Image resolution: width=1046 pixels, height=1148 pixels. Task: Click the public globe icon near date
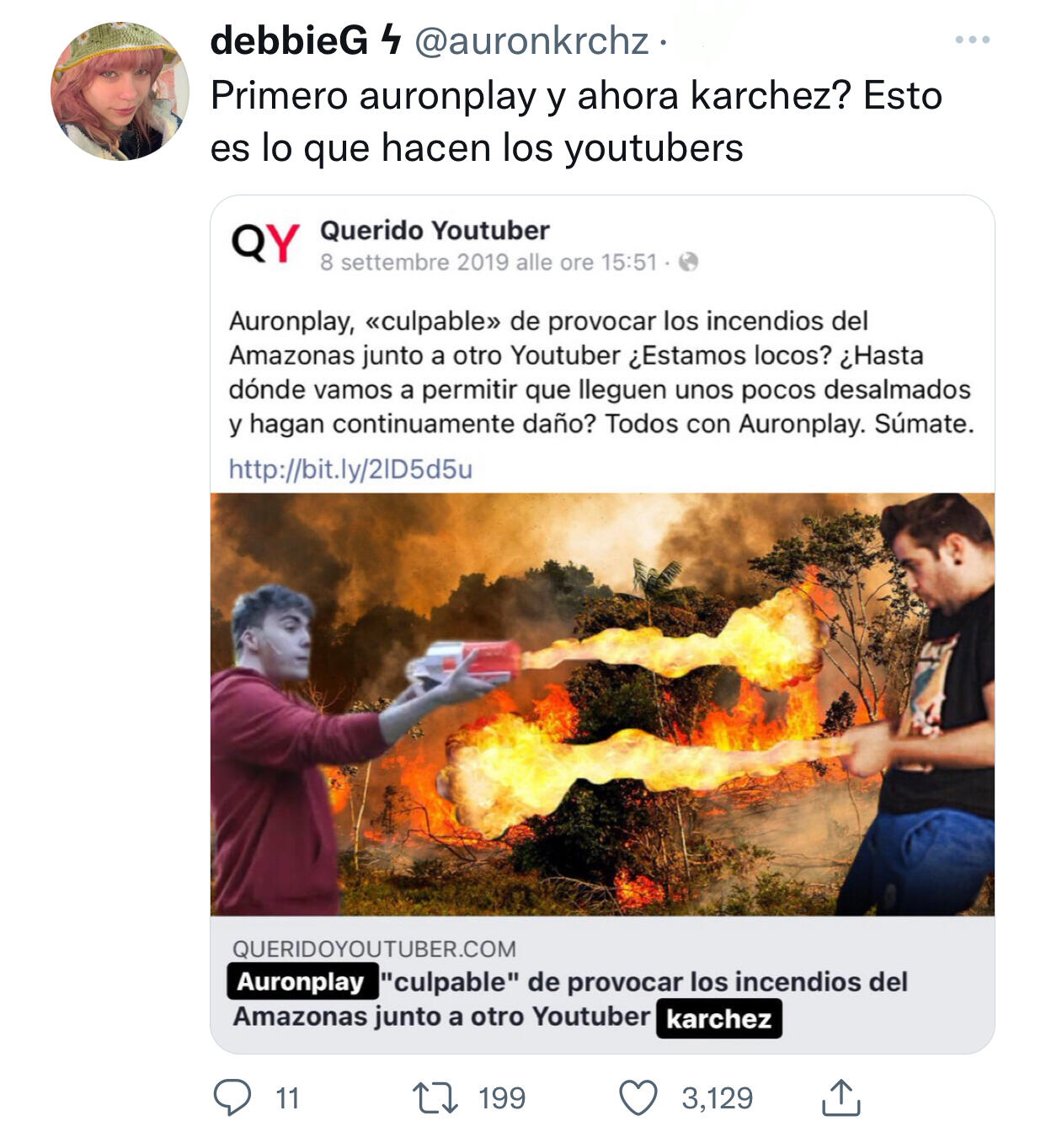pos(688,262)
